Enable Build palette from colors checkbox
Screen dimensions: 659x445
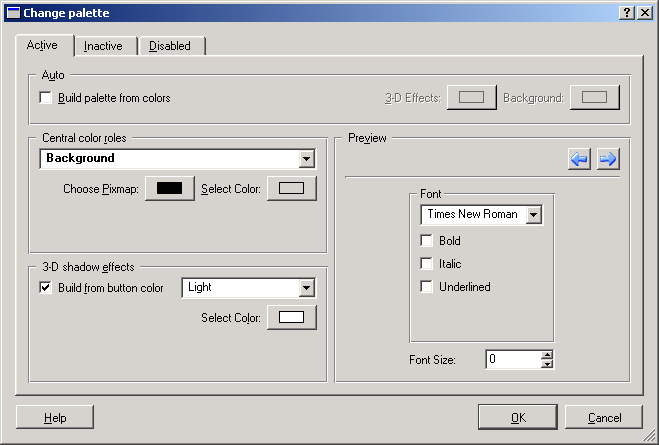coord(45,98)
